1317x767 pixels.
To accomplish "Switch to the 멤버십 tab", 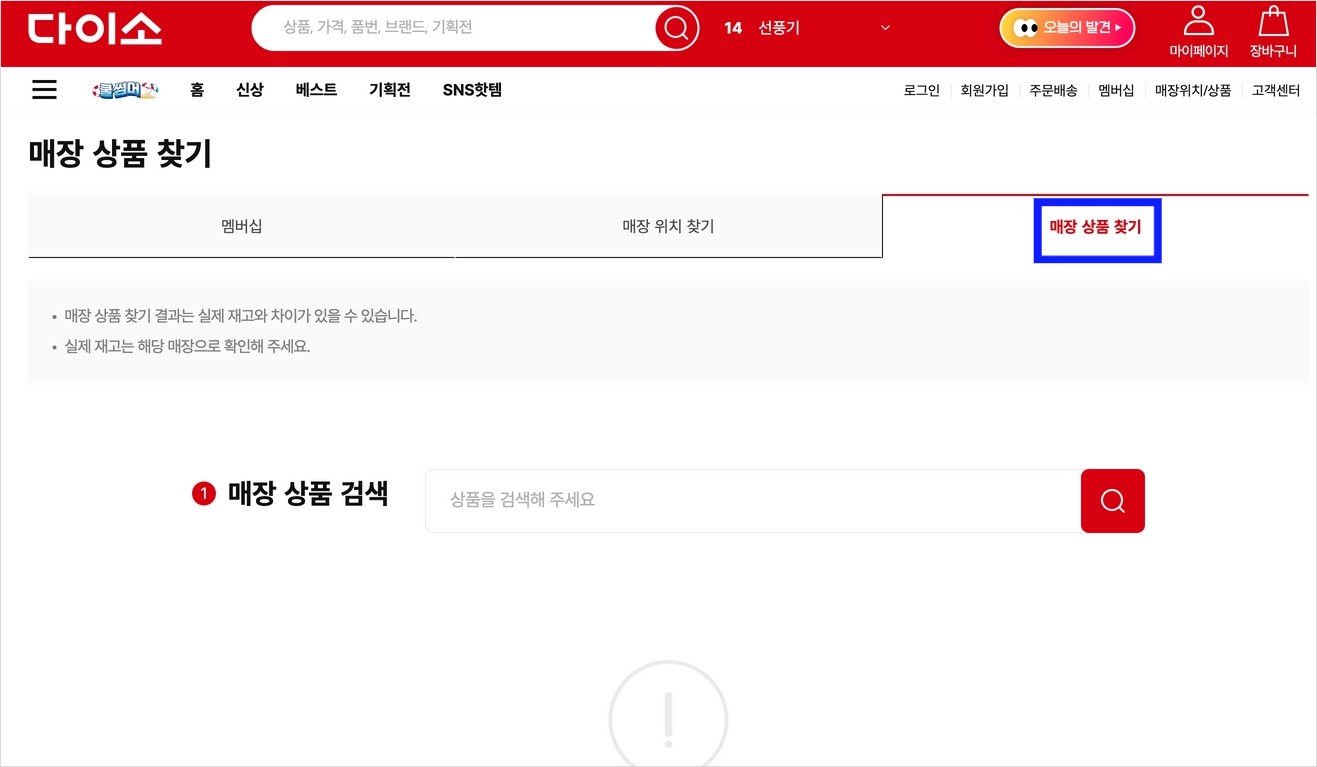I will tap(241, 226).
